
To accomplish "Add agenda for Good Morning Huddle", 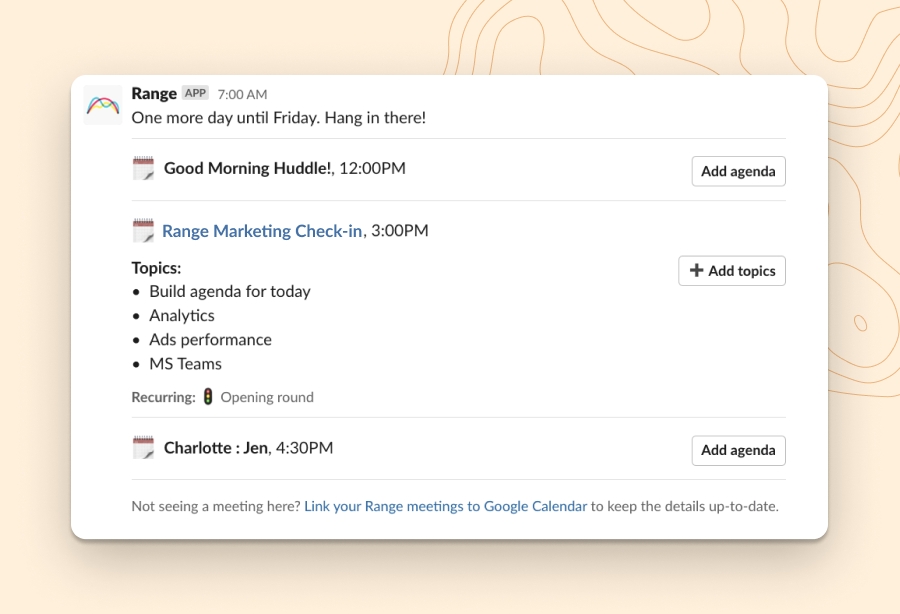I will tap(738, 171).
